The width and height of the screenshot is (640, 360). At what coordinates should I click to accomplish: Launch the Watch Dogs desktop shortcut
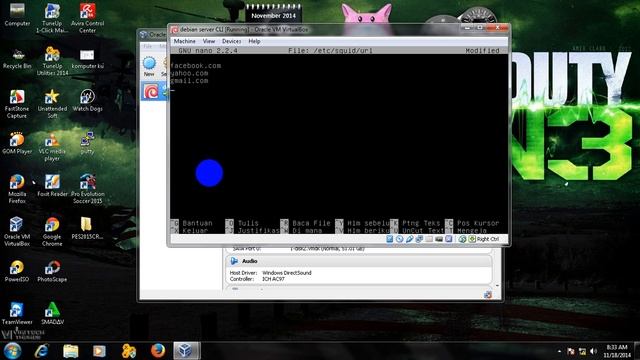87,100
